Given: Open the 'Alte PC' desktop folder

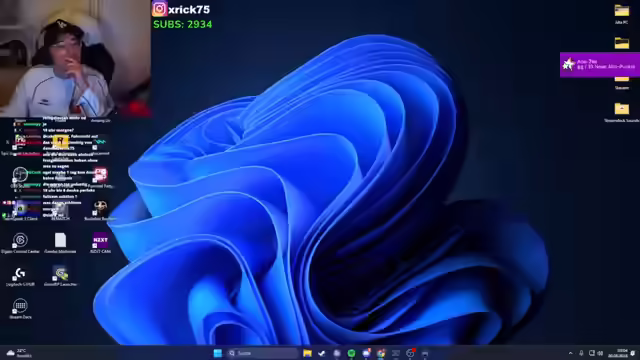Looking at the screenshot, I should 622,13.
